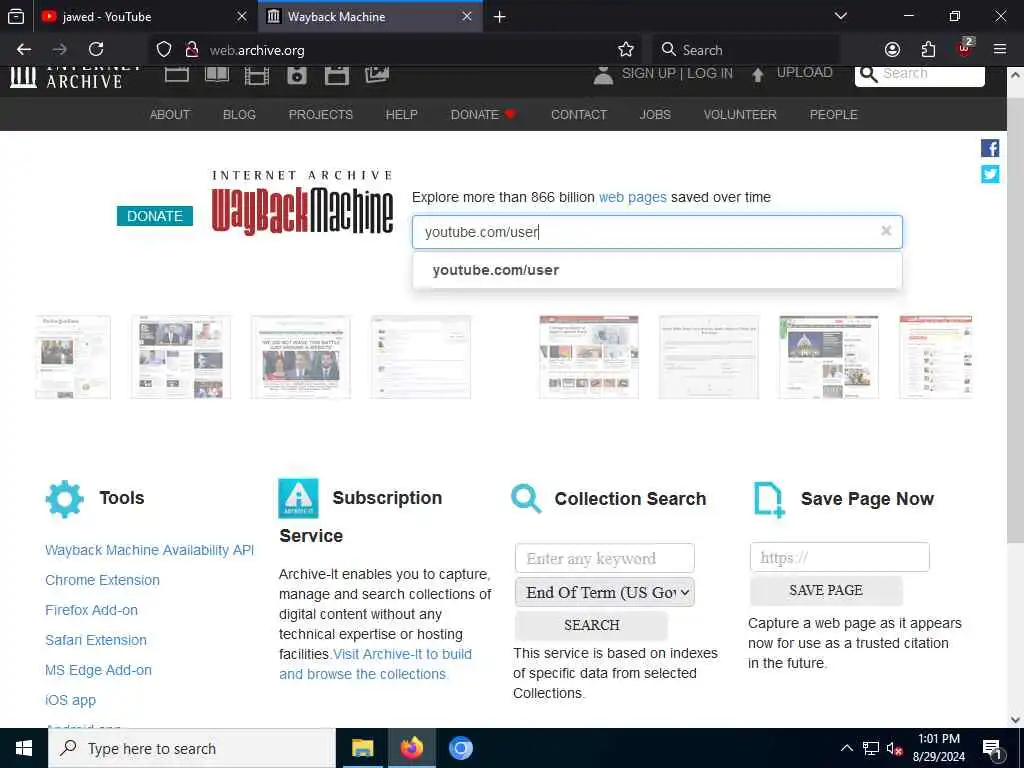The image size is (1024, 768).
Task: Click the uBlock extension icon
Action: click(x=965, y=48)
